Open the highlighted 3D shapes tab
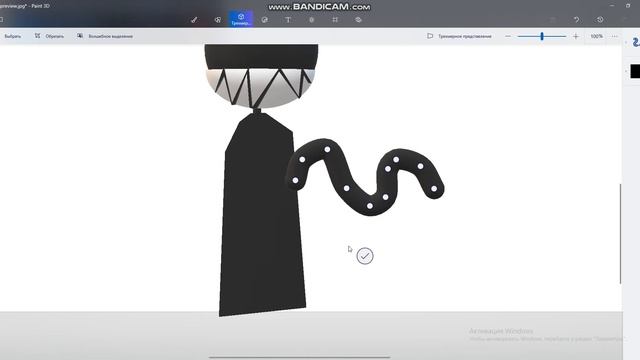This screenshot has width=640, height=360. coord(241,19)
